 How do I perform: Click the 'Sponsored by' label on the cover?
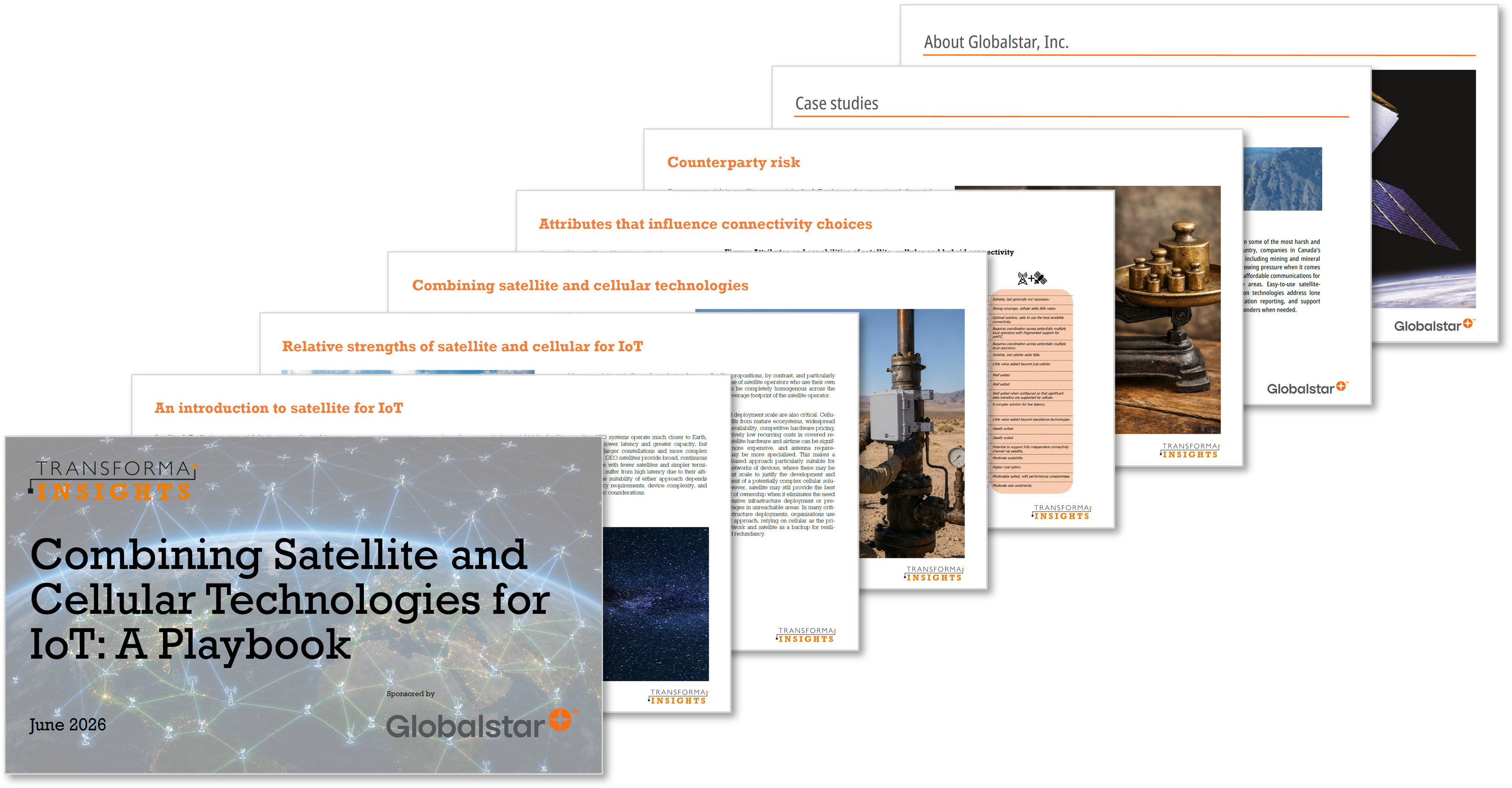[x=410, y=694]
